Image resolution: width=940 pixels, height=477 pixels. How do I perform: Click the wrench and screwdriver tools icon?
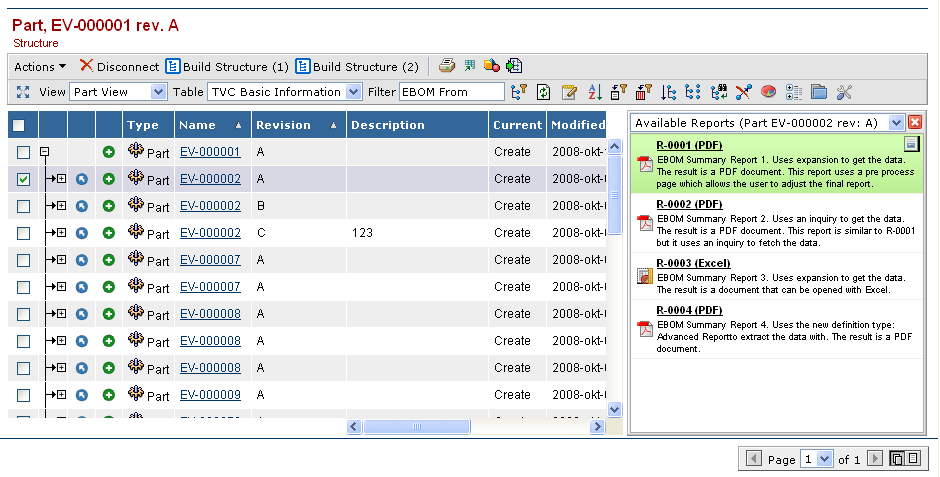pos(843,92)
